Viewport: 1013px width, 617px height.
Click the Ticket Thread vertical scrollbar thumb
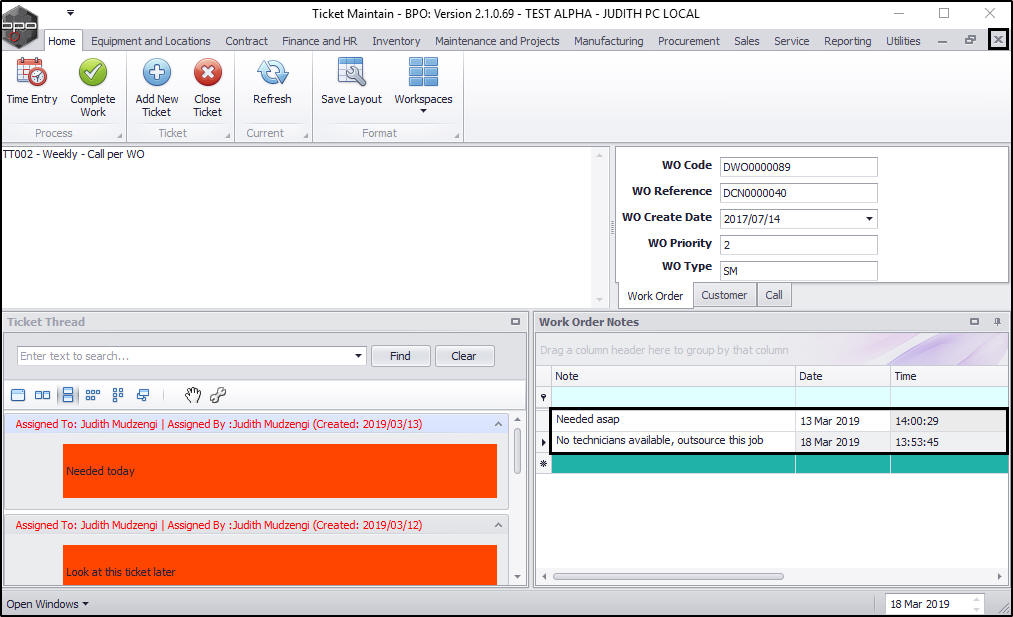517,451
